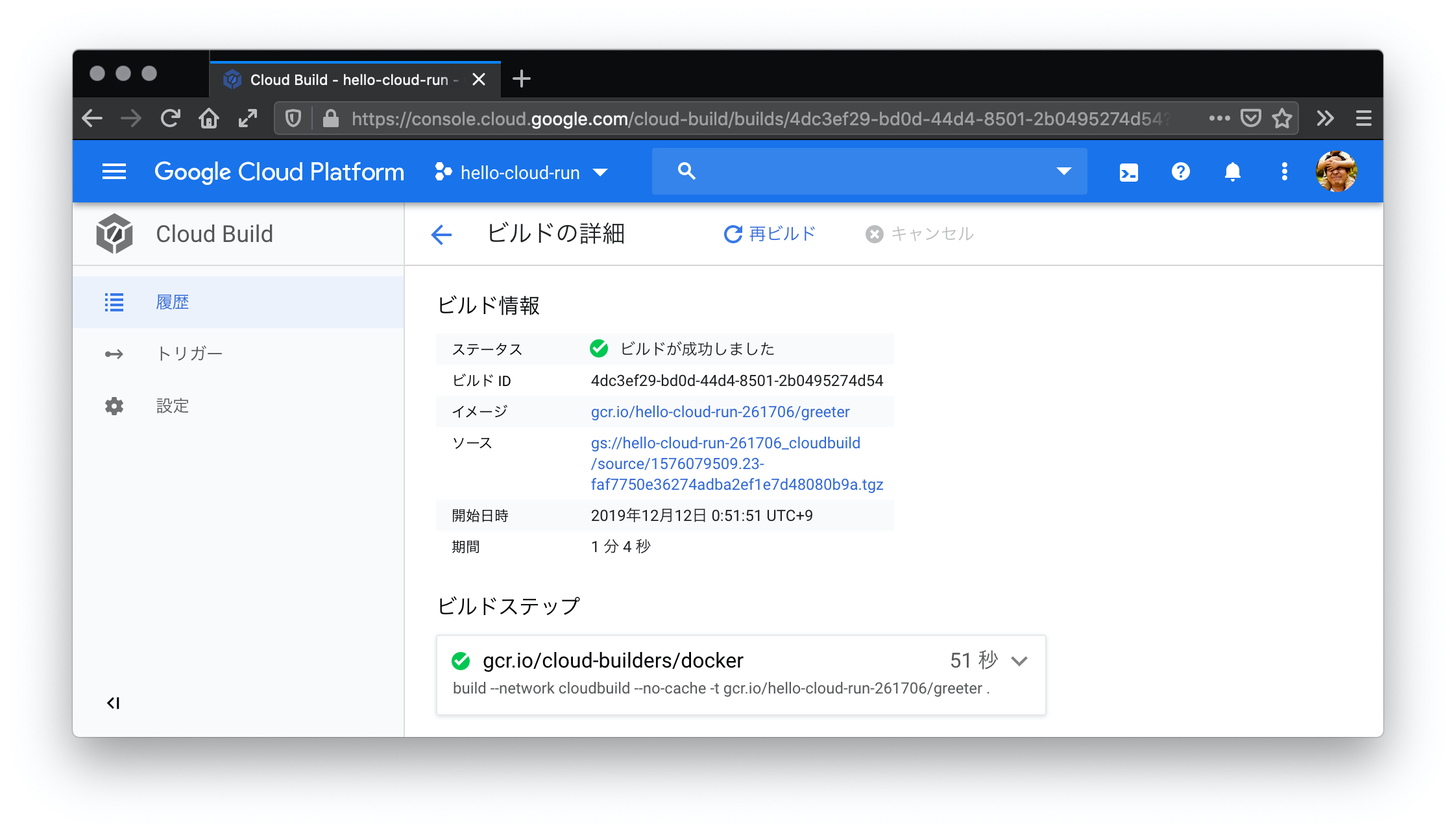
Task: Click the start time 2019年12月12日 0:51:51 value
Action: tap(701, 516)
